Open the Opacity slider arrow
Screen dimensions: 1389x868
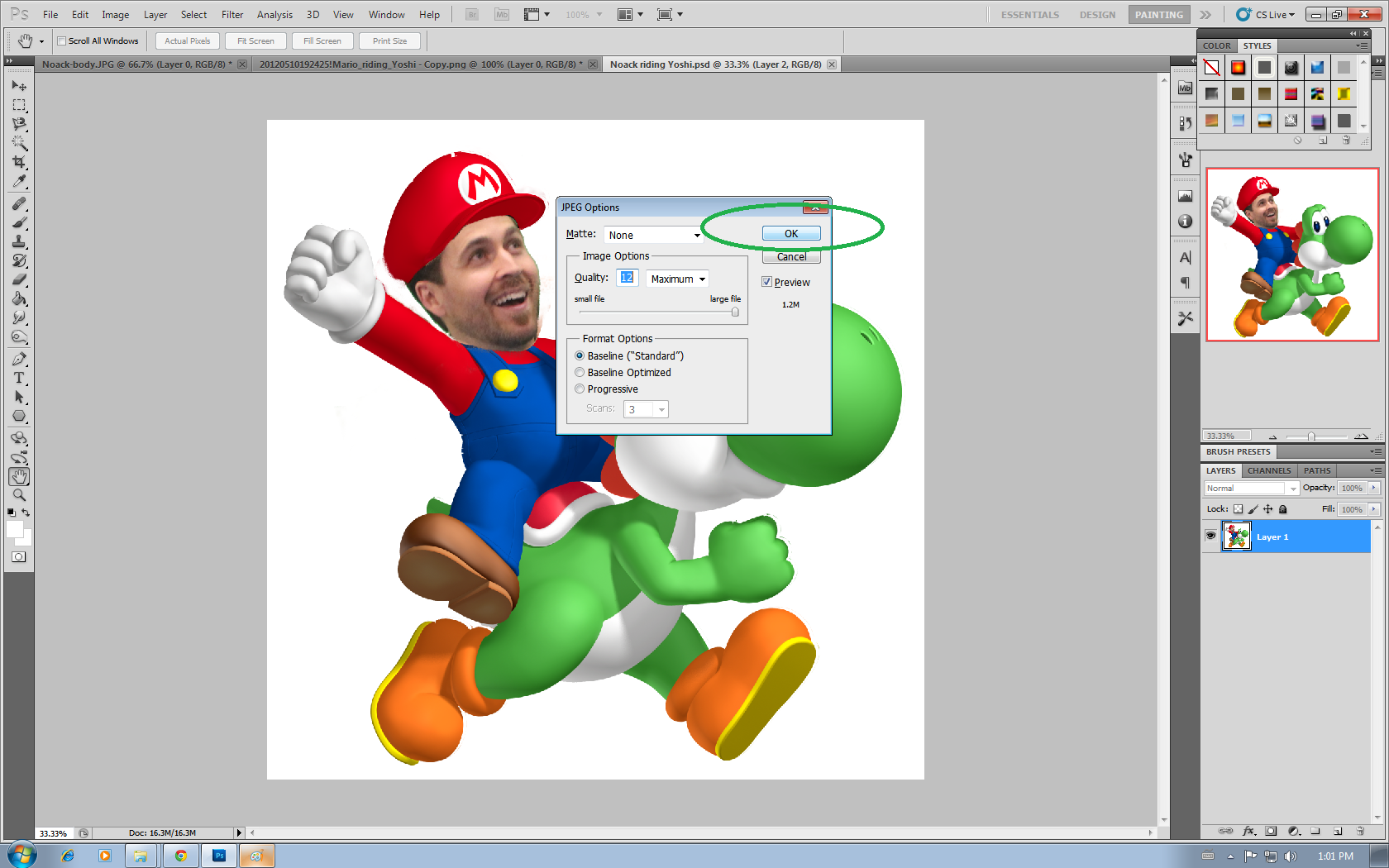coord(1374,488)
